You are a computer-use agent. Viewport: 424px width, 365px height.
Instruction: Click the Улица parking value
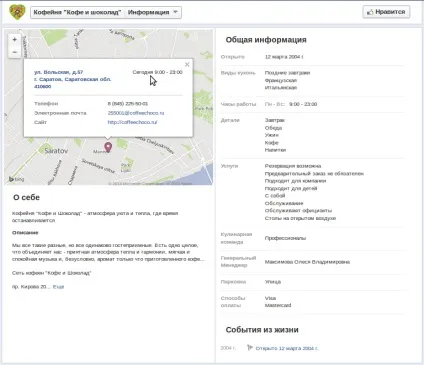coord(273,282)
